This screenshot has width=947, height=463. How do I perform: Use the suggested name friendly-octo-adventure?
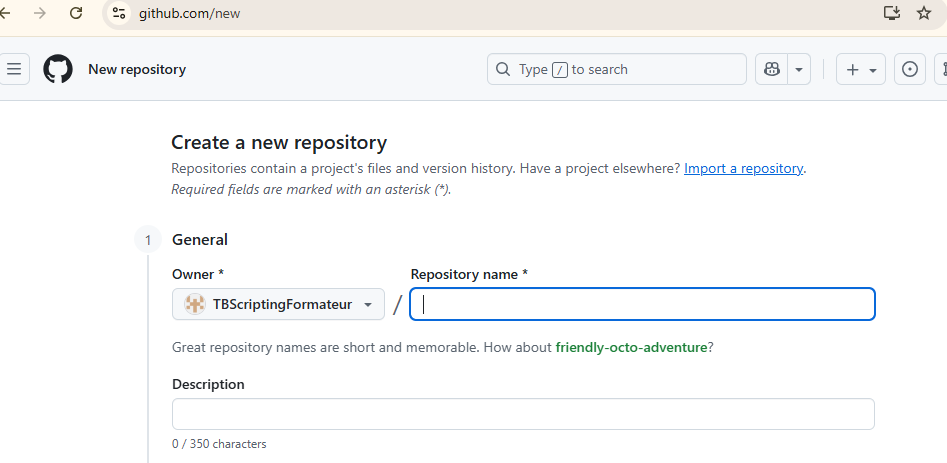point(631,348)
